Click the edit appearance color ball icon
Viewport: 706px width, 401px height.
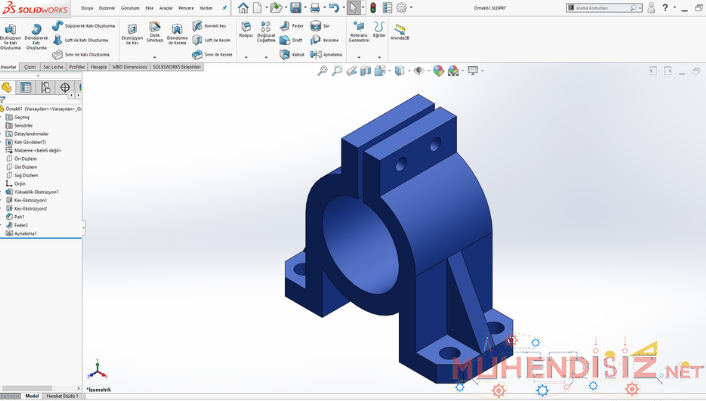click(437, 71)
